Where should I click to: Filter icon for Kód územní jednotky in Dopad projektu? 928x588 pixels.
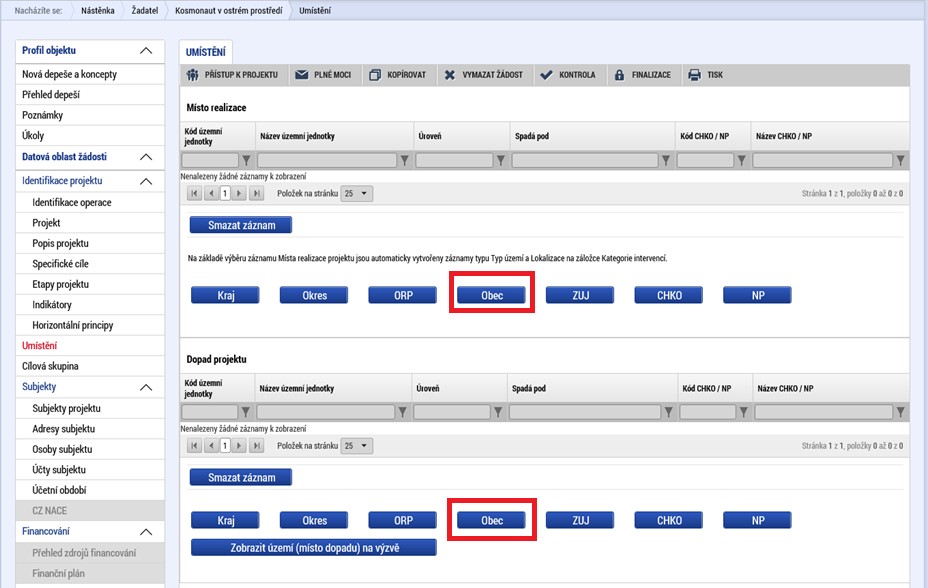[246, 412]
